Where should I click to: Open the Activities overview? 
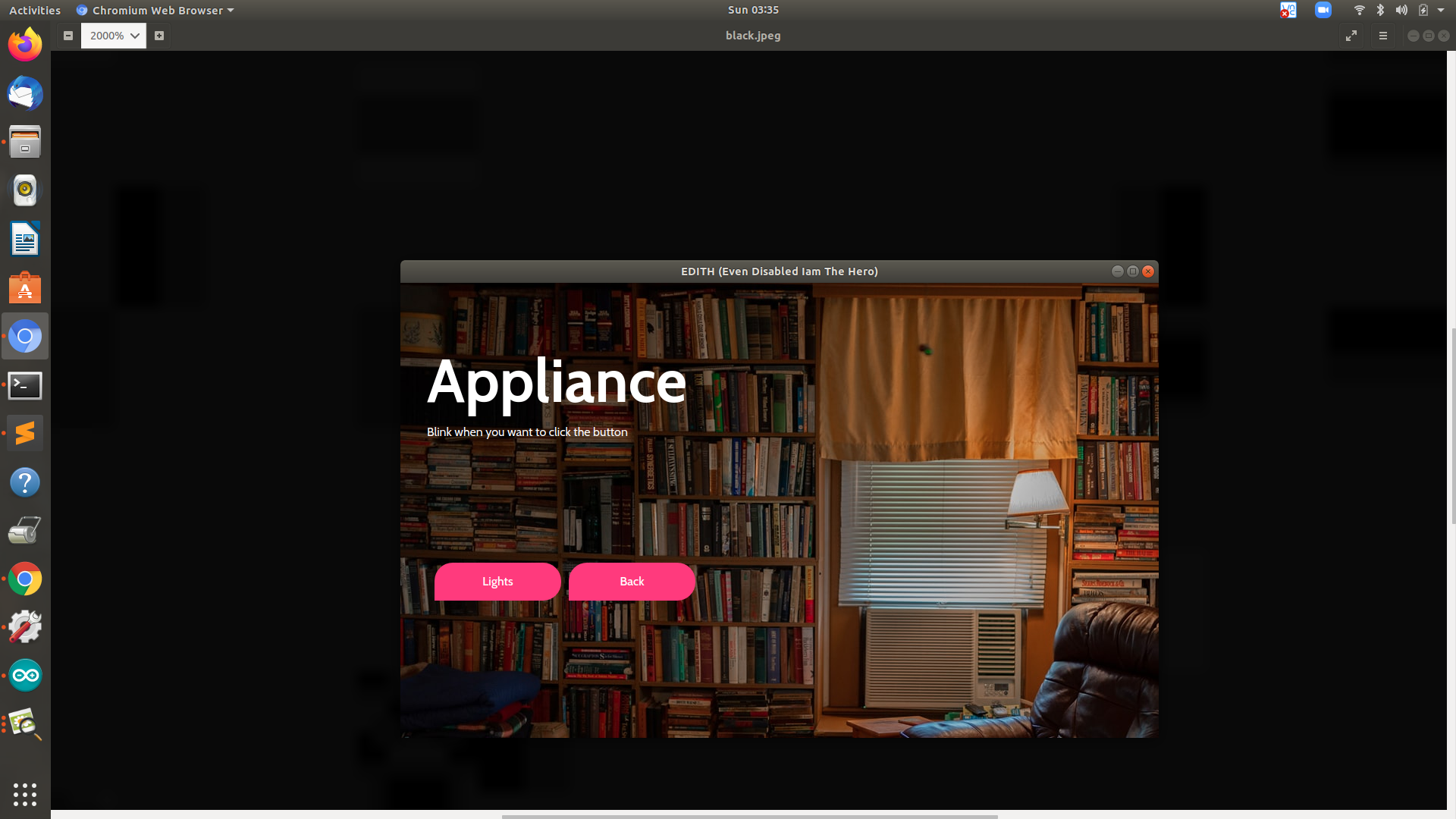point(35,10)
